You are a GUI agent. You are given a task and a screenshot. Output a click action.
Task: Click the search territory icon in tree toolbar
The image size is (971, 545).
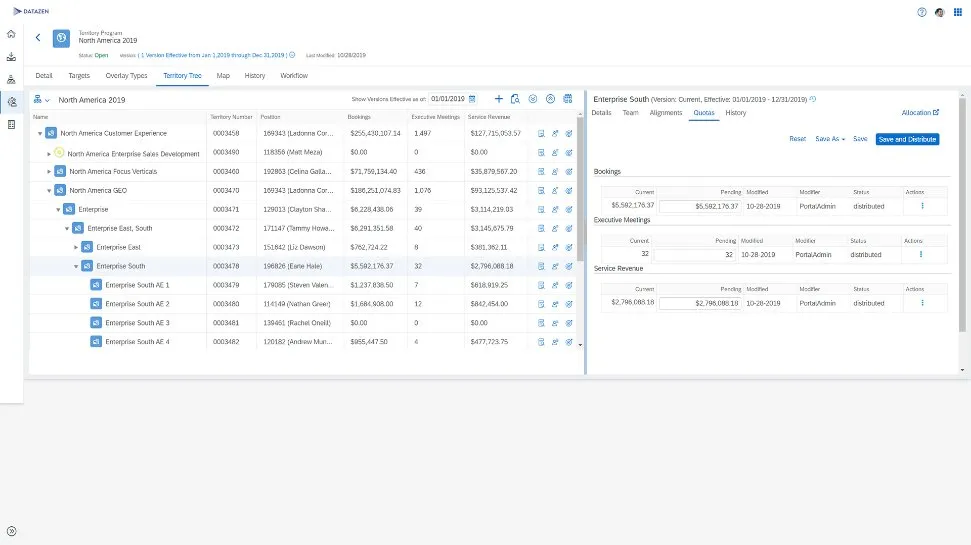515,99
